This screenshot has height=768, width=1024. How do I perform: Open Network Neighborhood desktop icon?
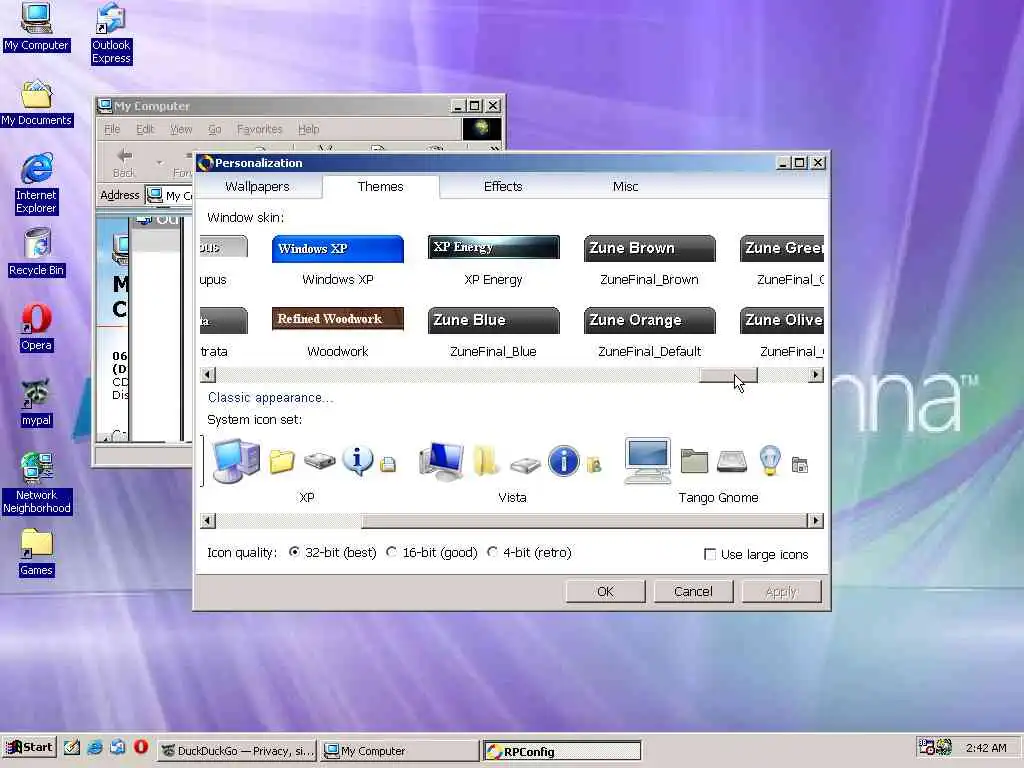[x=37, y=483]
